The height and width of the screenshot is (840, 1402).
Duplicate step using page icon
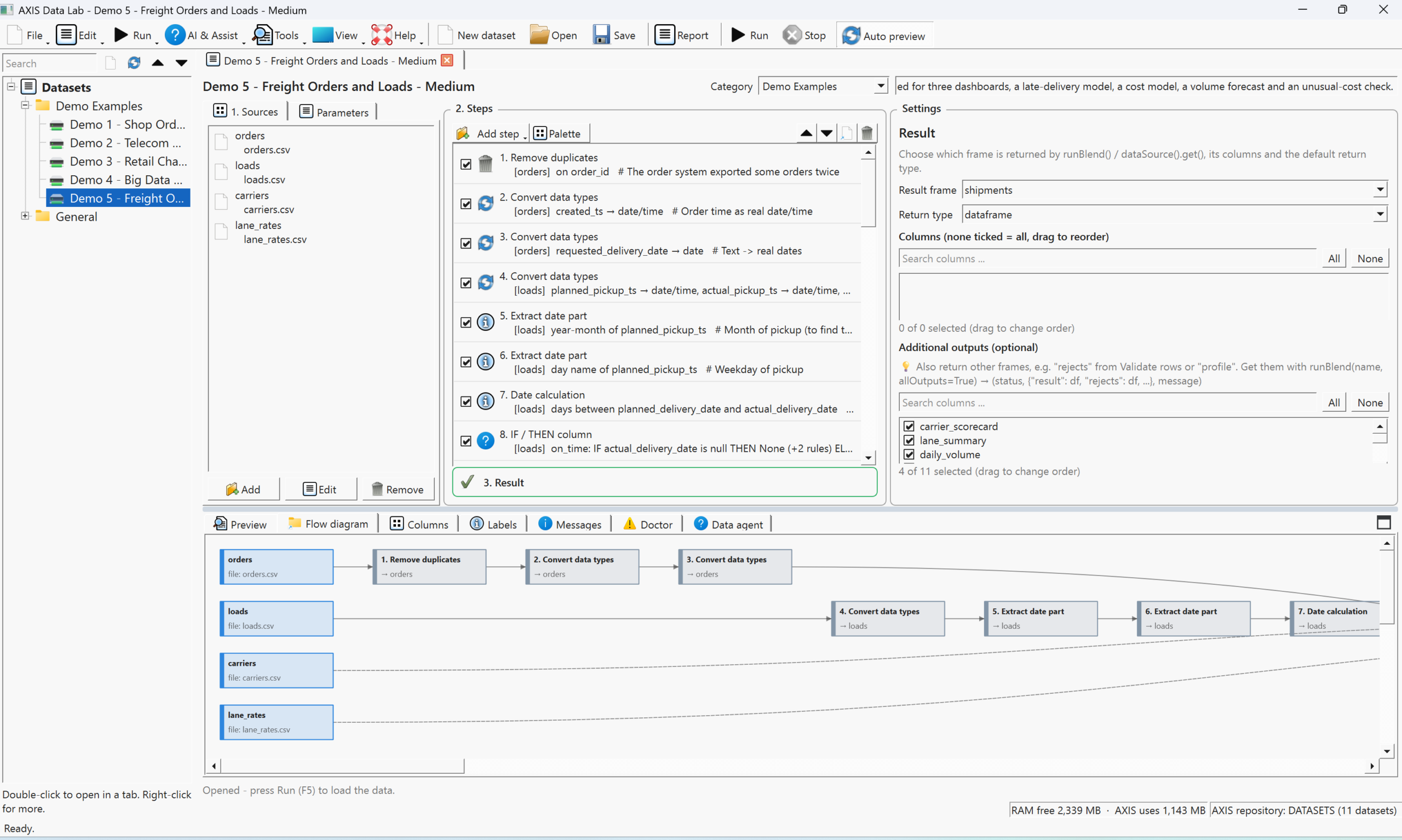point(846,134)
